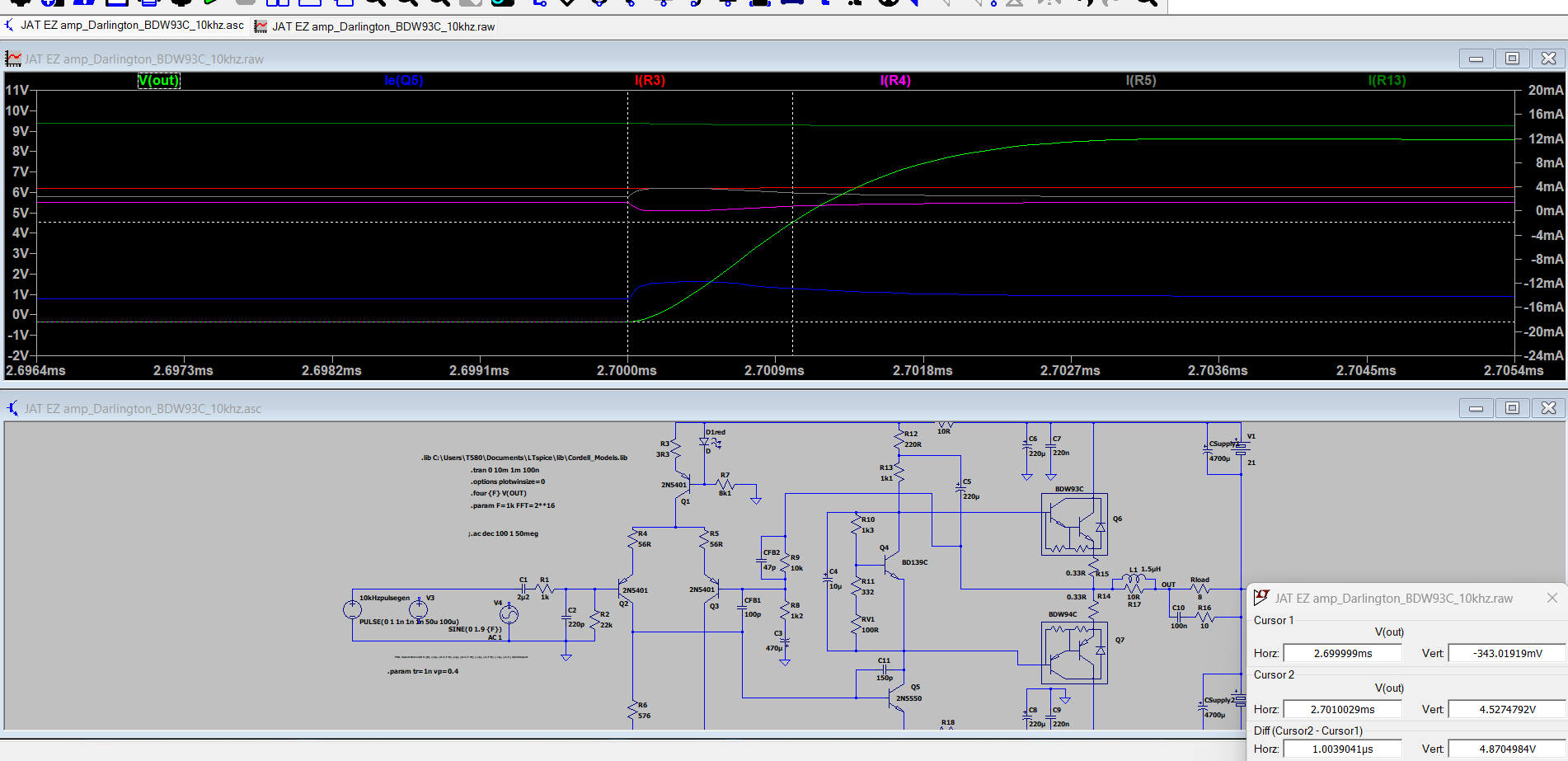Select the .four {F} V(OUT) directive
Viewport: 1568px width, 761px height.
[498, 493]
